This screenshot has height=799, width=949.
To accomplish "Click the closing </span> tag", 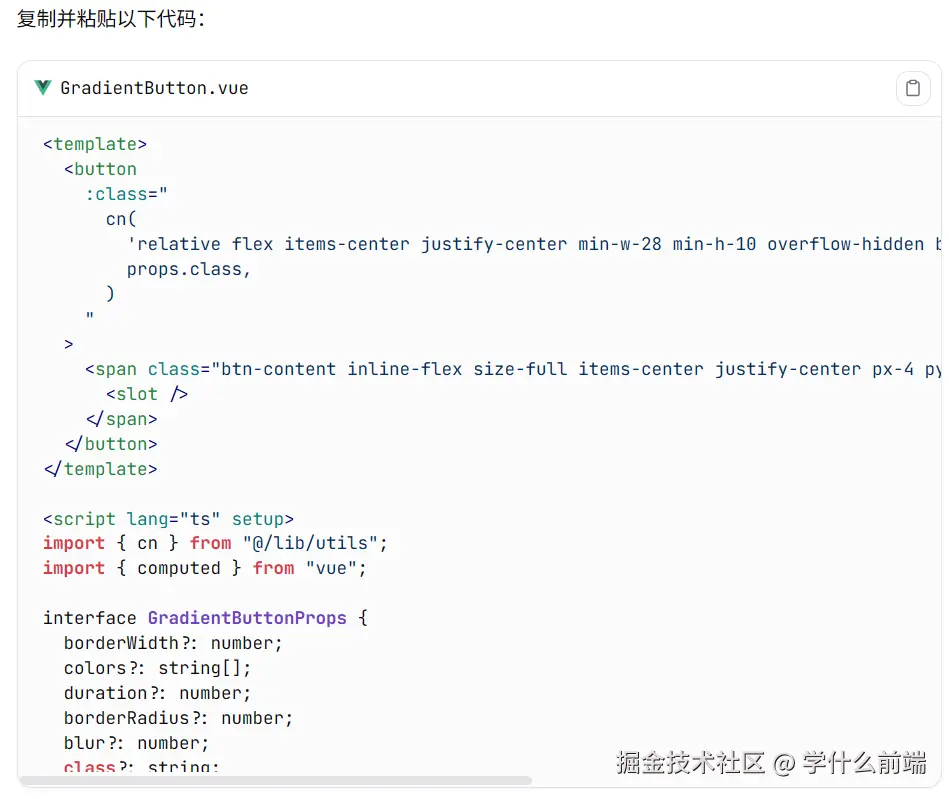I will (121, 419).
